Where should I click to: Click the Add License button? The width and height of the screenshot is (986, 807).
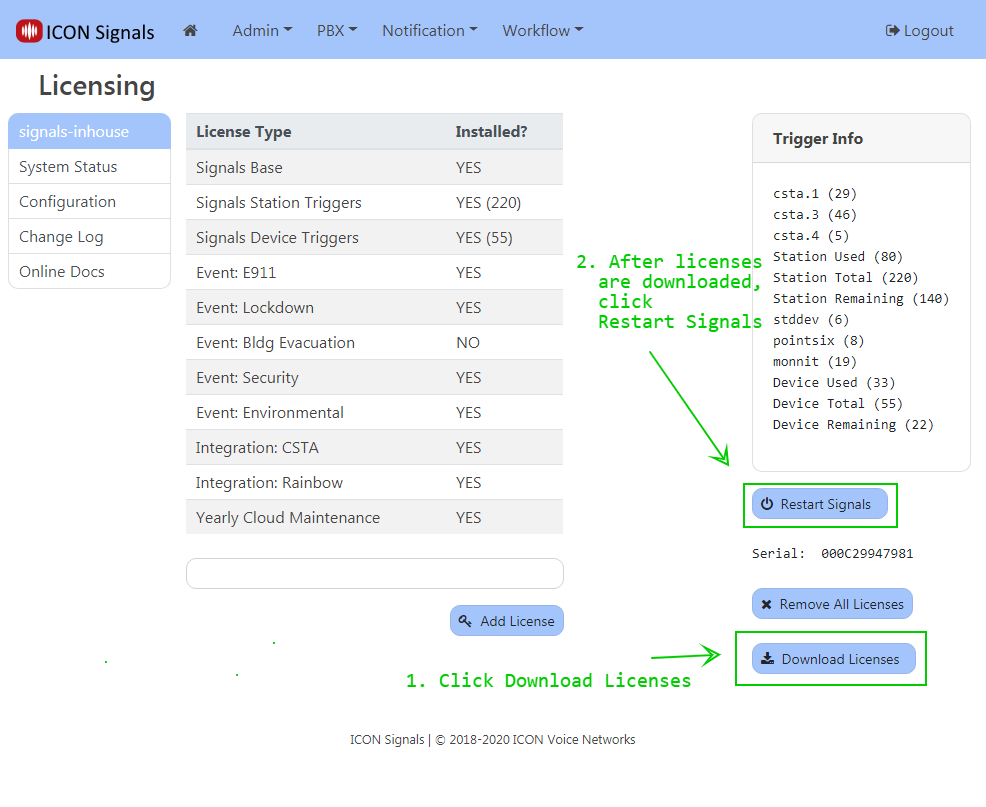507,621
